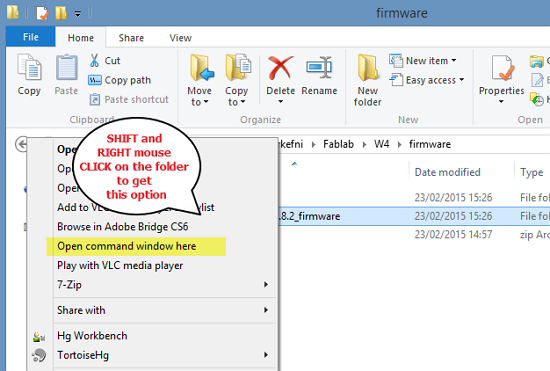Sort by Type column header

[x=532, y=172]
